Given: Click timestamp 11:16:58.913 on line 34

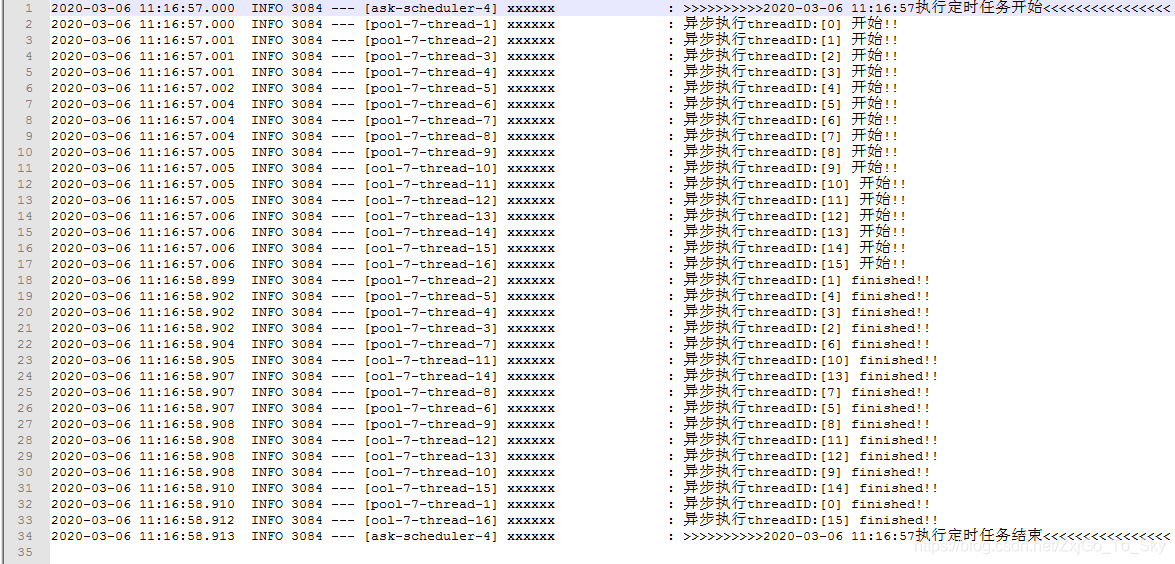Looking at the screenshot, I should click(x=187, y=536).
